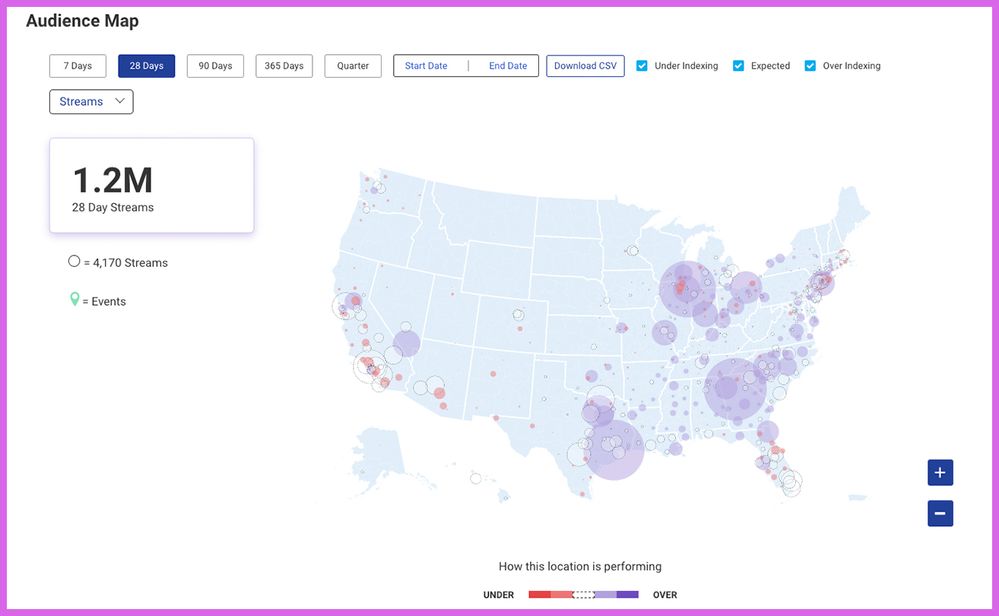Click the purple bubble near Las Vegas
Image resolution: width=999 pixels, height=616 pixels.
tap(406, 344)
